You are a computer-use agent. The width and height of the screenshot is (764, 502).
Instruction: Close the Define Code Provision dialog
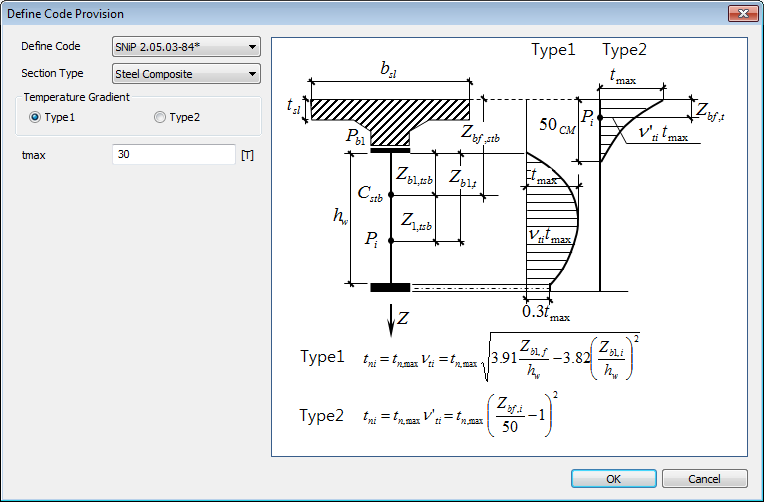tap(739, 14)
